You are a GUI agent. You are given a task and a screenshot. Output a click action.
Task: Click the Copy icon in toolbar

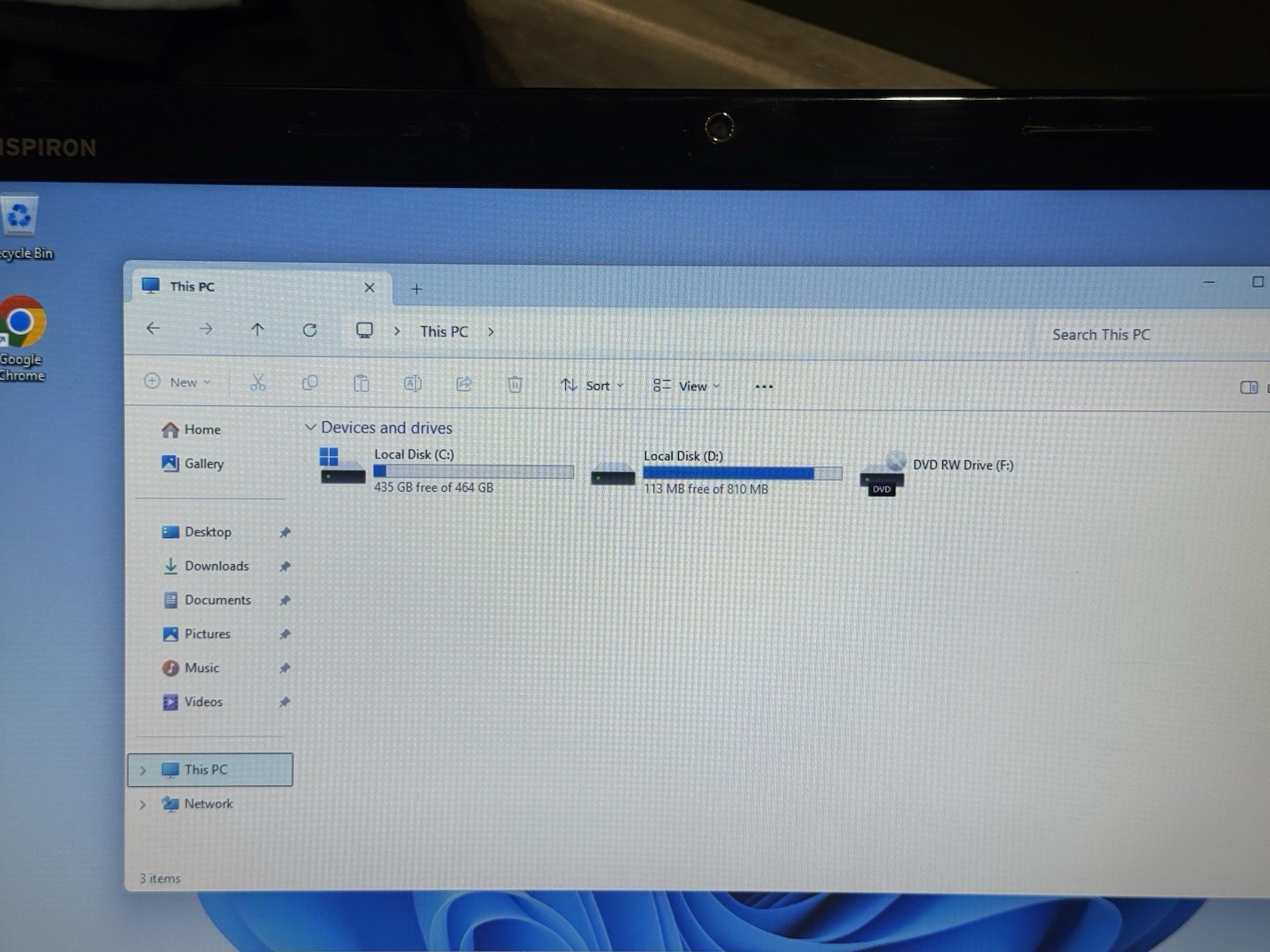(x=310, y=383)
